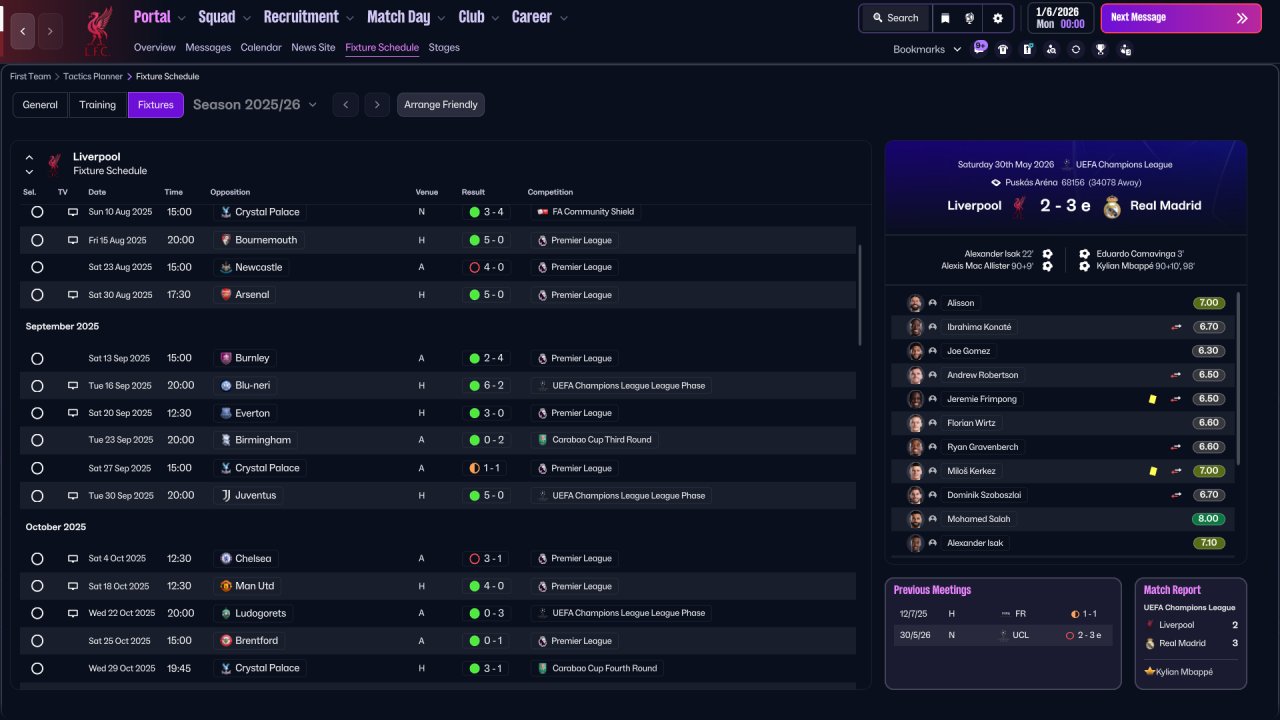The height and width of the screenshot is (720, 1280).
Task: Click the Liverpool FC crest in the header
Action: pyautogui.click(x=97, y=31)
